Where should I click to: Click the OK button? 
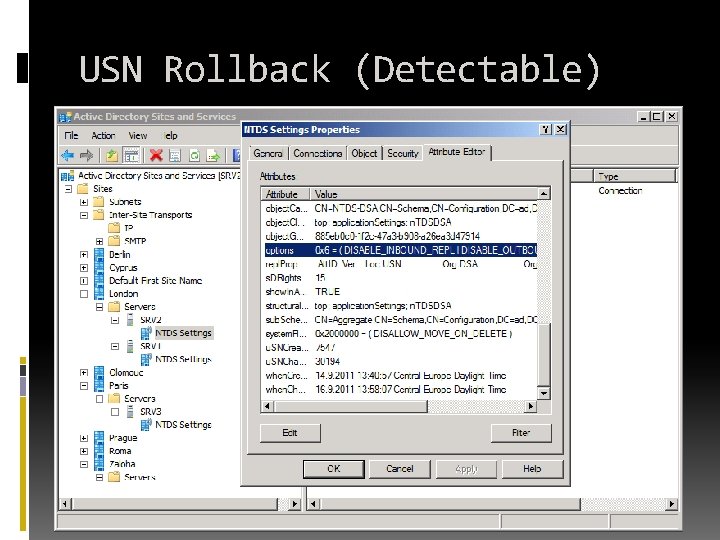click(x=334, y=469)
